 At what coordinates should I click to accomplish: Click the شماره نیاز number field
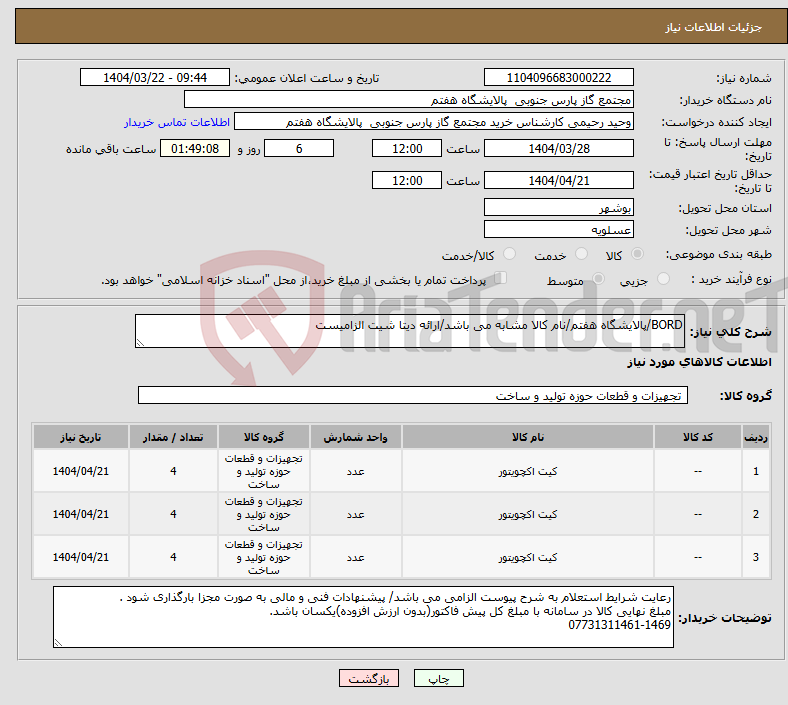[558, 77]
